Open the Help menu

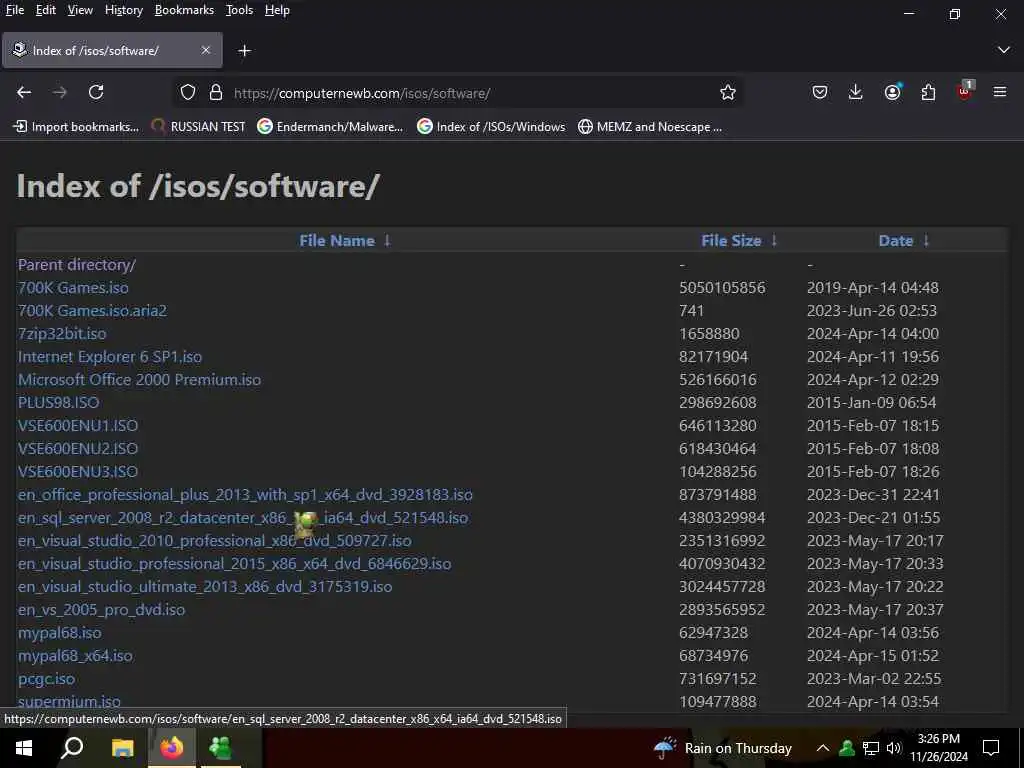point(277,10)
